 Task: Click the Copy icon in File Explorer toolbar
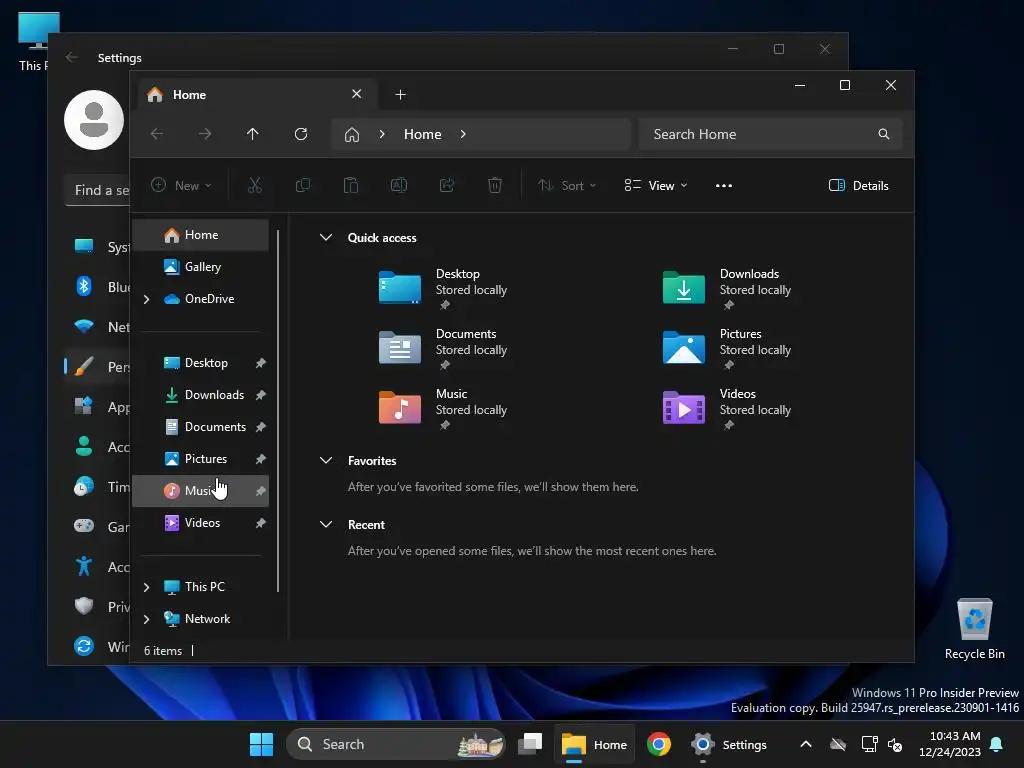(302, 185)
